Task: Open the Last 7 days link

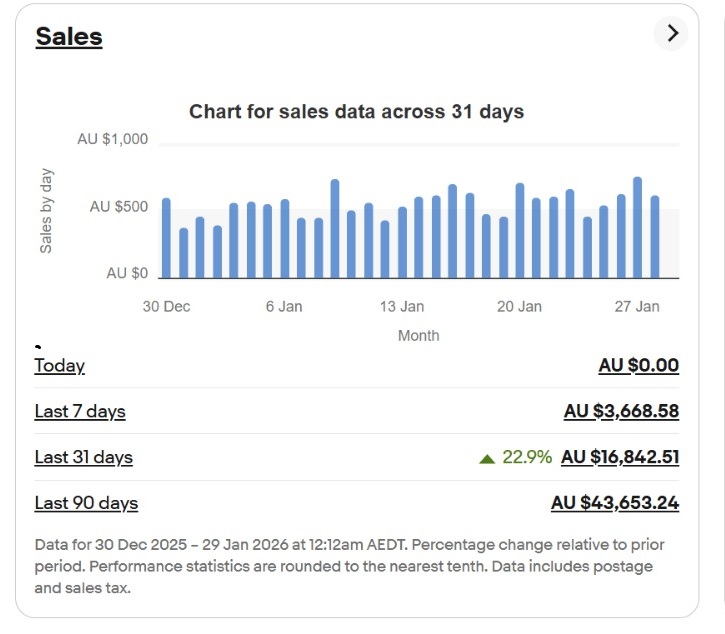Action: pyautogui.click(x=80, y=412)
